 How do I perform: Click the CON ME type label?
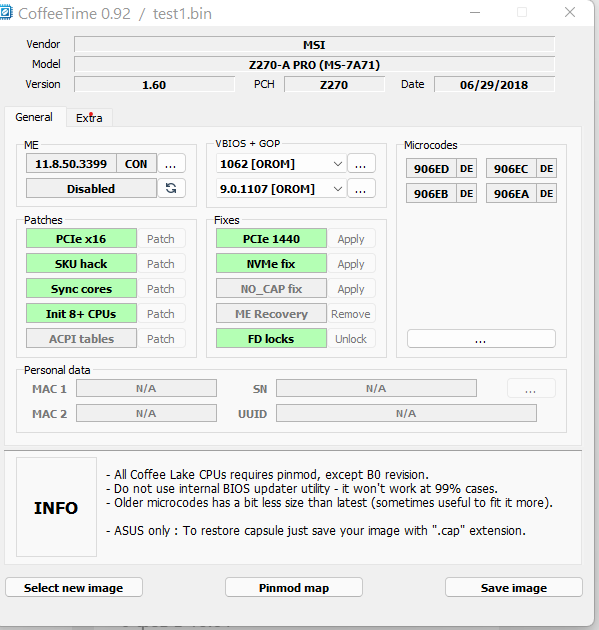point(136,164)
